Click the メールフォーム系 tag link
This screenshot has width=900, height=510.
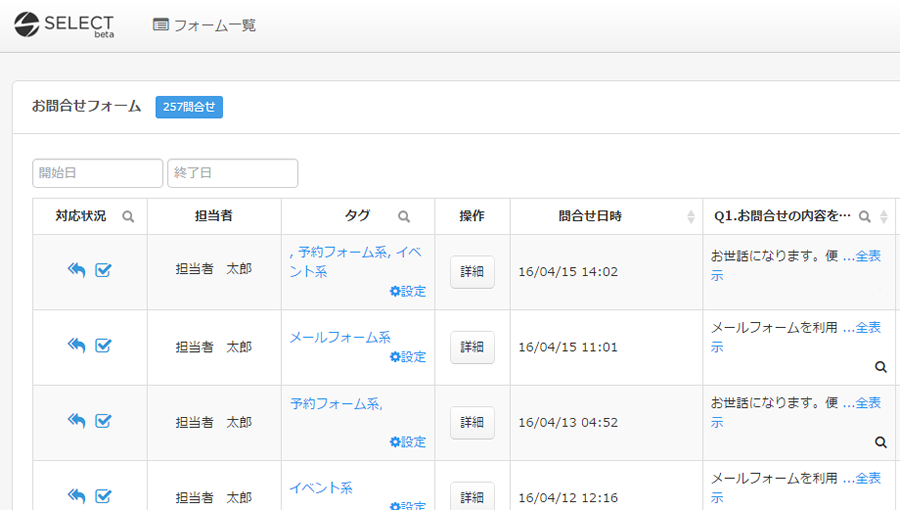point(340,337)
